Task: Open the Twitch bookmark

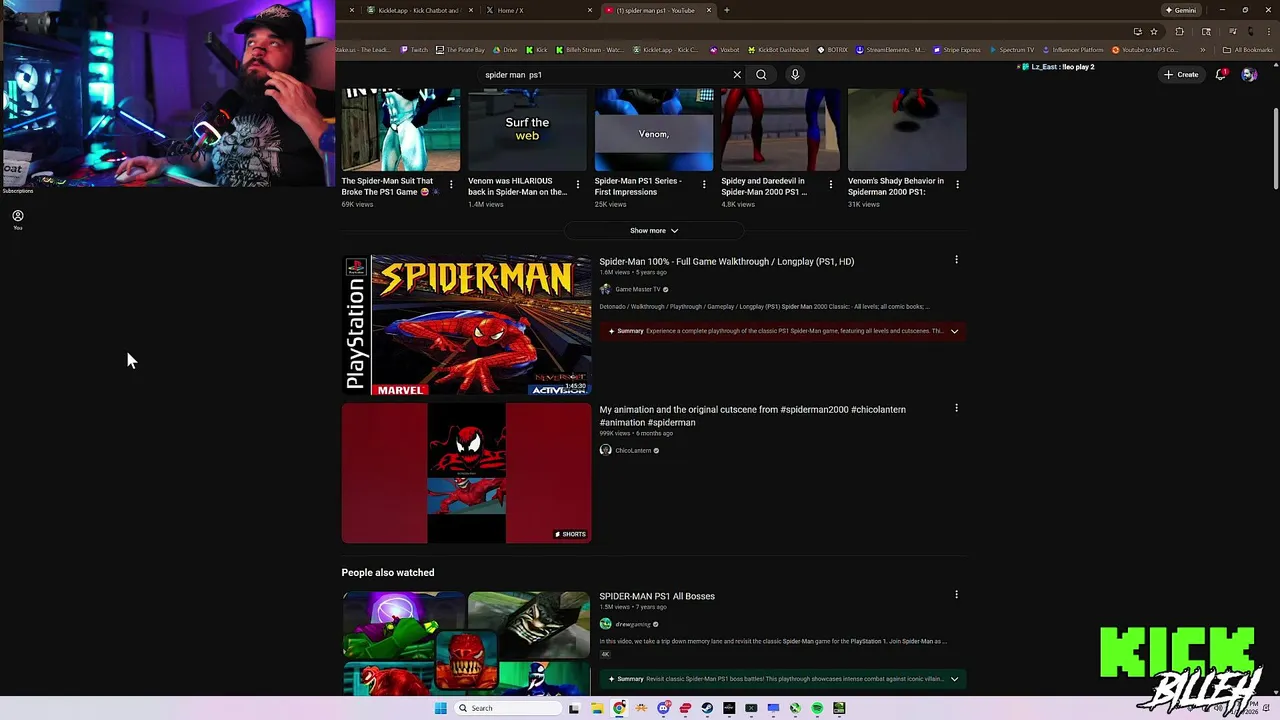Action: coord(414,50)
